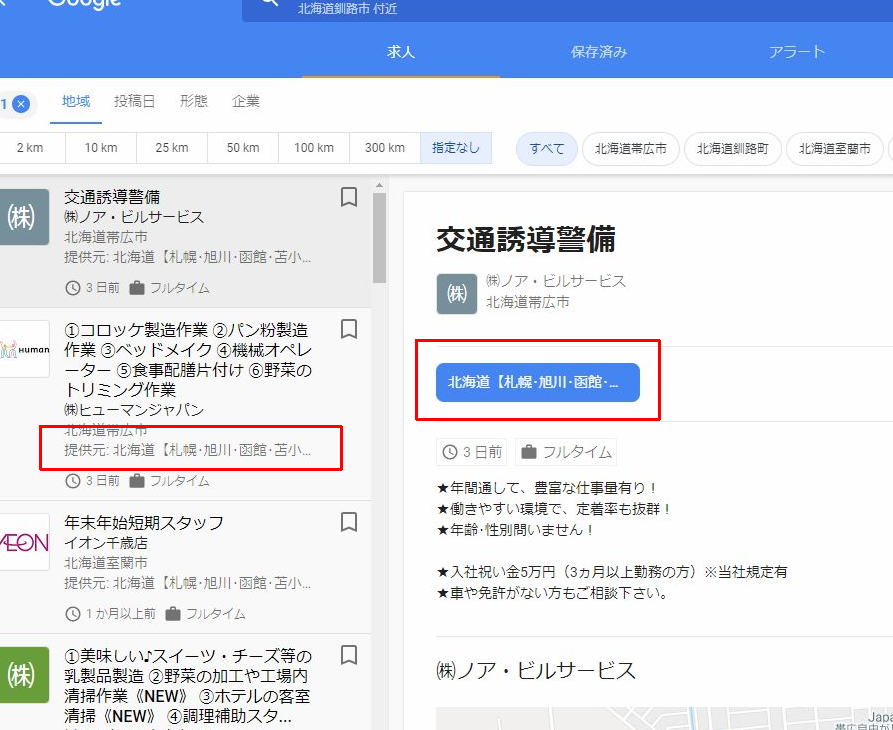The image size is (893, 730).
Task: Filter by 北海道帯広市 chip
Action: pos(631,149)
